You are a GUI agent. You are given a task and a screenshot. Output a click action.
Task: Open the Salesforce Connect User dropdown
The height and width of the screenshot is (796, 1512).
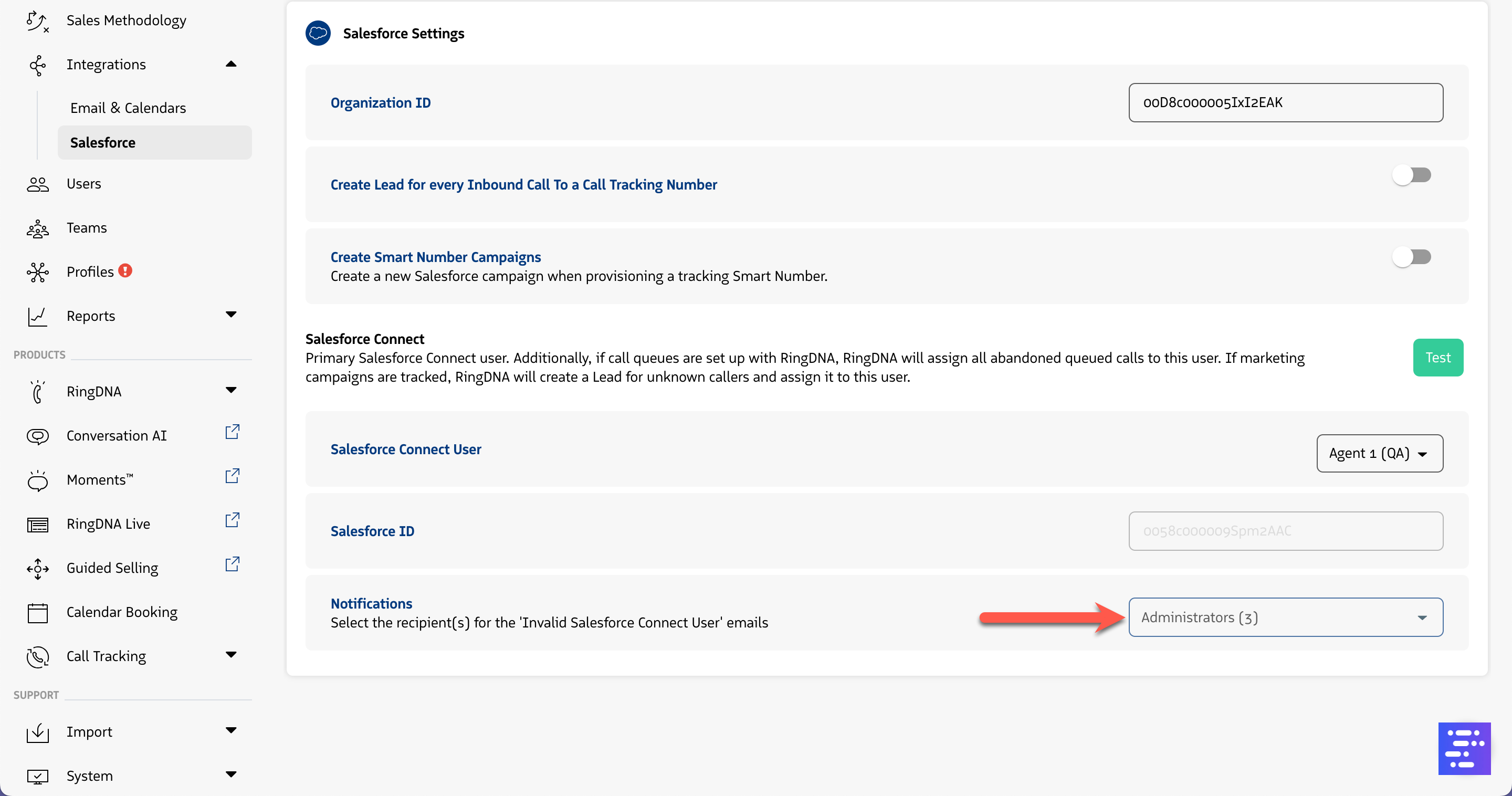[1379, 453]
